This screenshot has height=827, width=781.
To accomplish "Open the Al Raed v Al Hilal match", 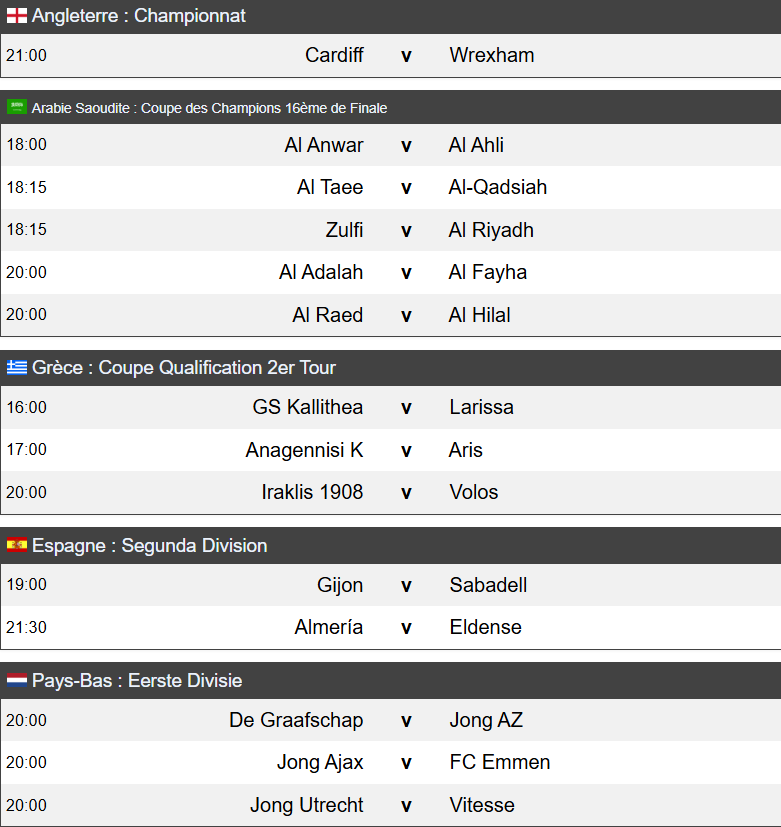I will (x=390, y=315).
